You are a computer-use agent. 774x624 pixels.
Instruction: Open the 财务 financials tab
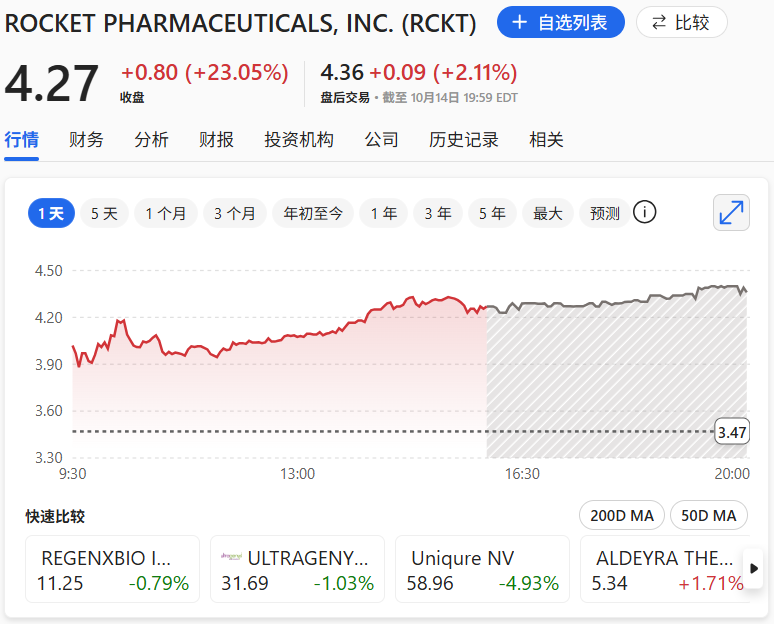[86, 140]
